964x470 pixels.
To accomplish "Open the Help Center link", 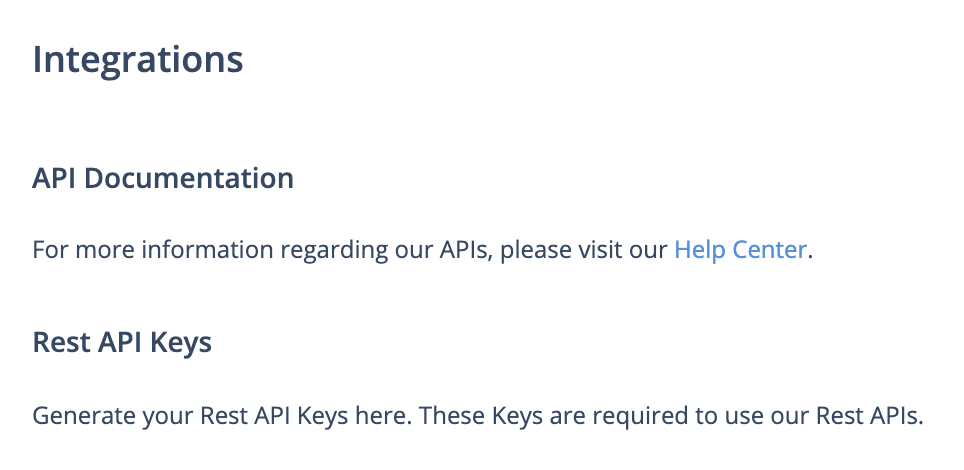I will coord(740,250).
